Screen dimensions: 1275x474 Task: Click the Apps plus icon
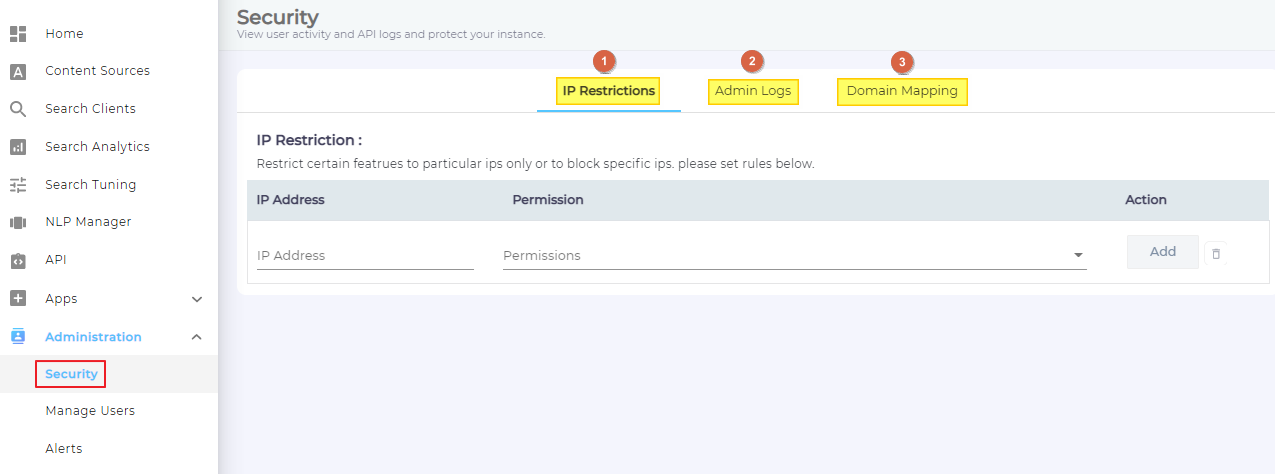pos(18,298)
